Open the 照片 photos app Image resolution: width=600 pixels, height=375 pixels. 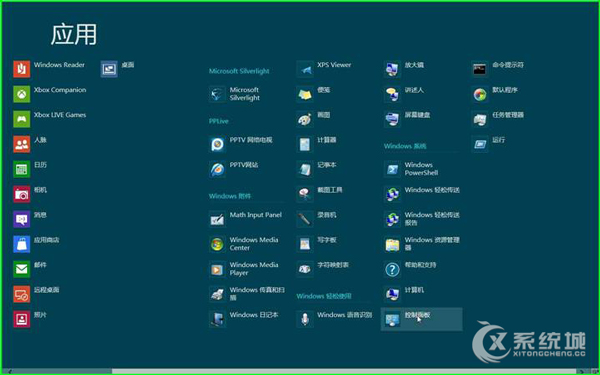[30, 319]
